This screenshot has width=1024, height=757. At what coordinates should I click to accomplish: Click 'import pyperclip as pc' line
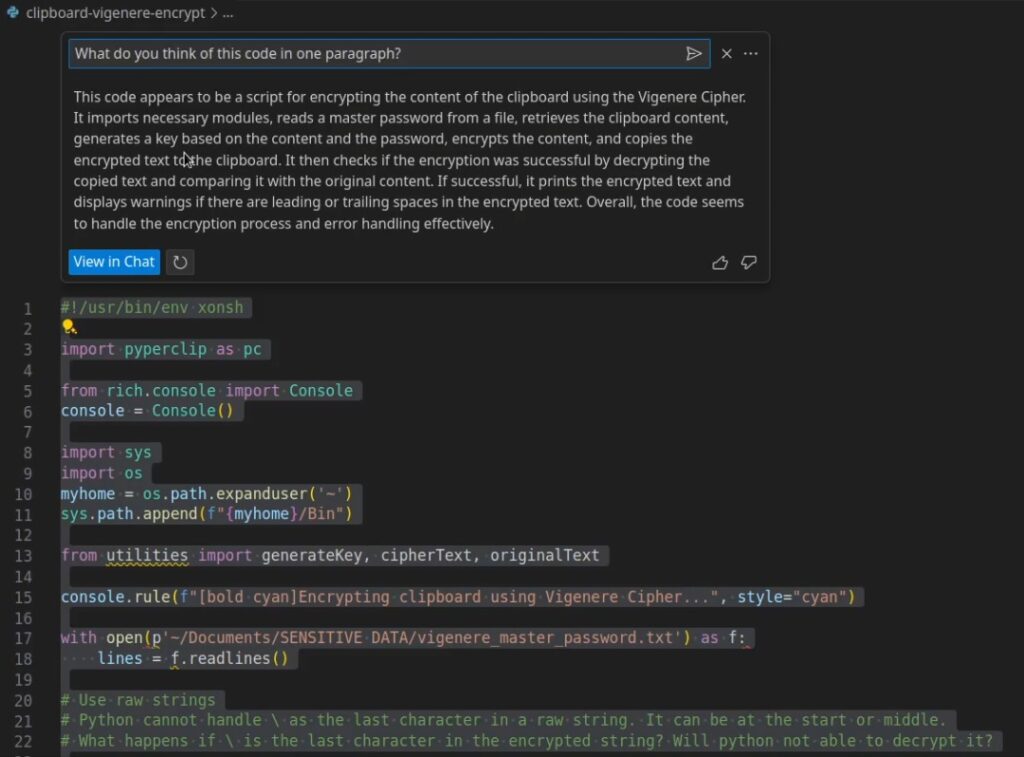161,349
